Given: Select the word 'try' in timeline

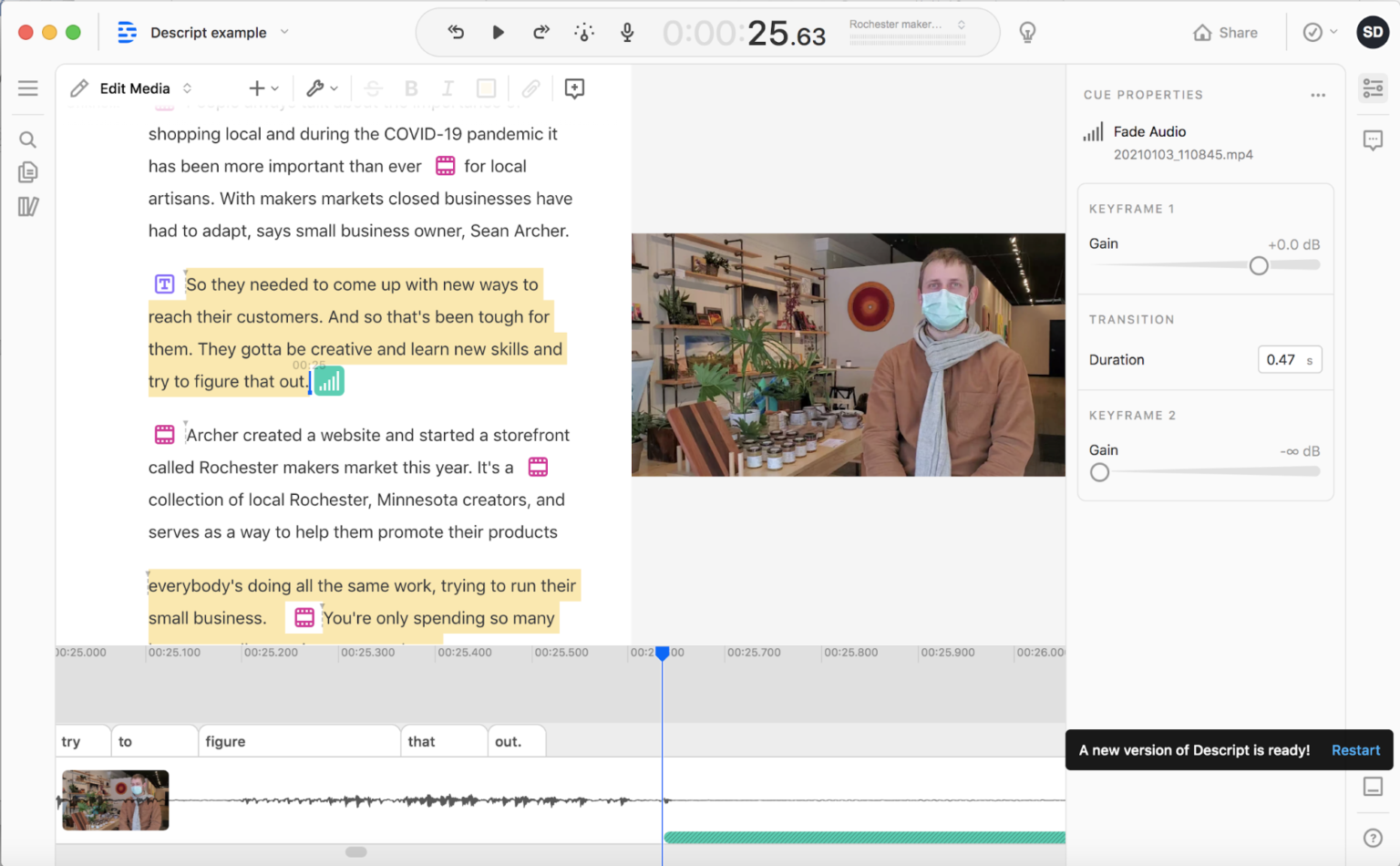Looking at the screenshot, I should click(x=84, y=742).
